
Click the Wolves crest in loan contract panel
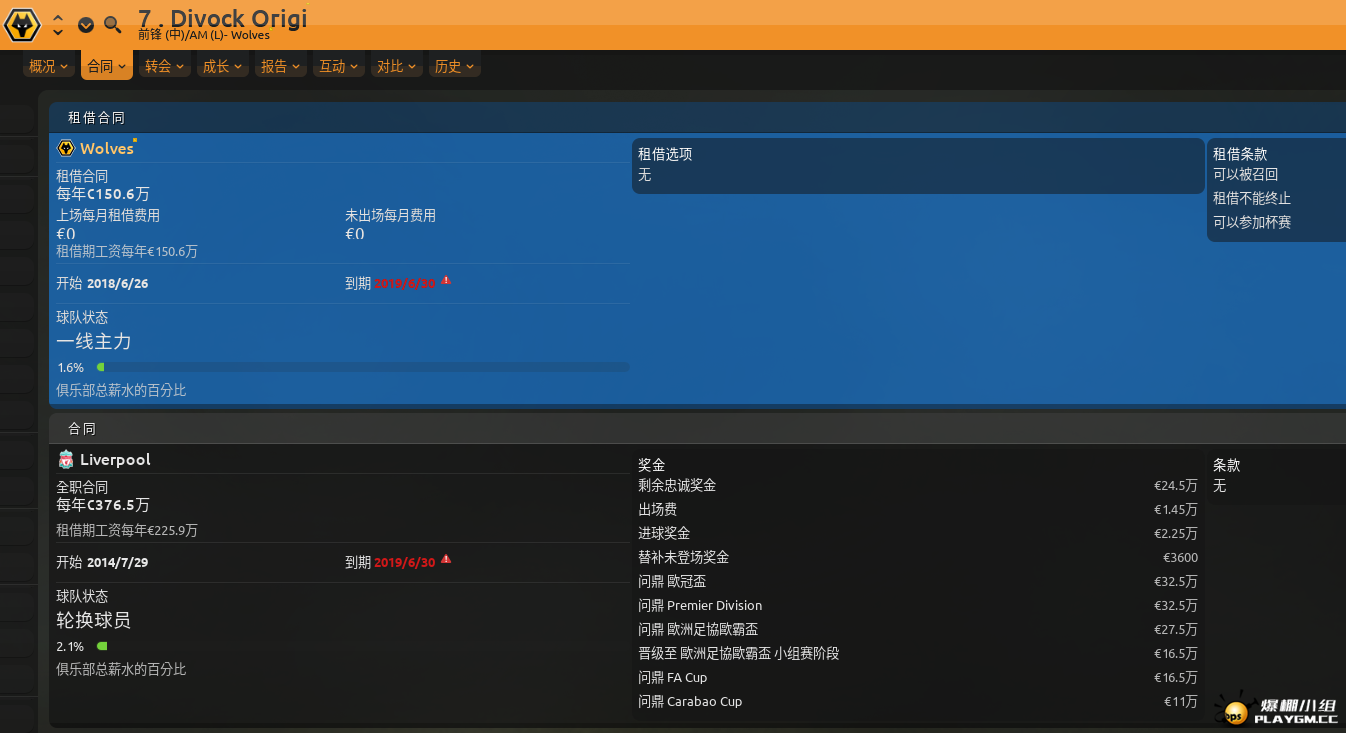[66, 149]
